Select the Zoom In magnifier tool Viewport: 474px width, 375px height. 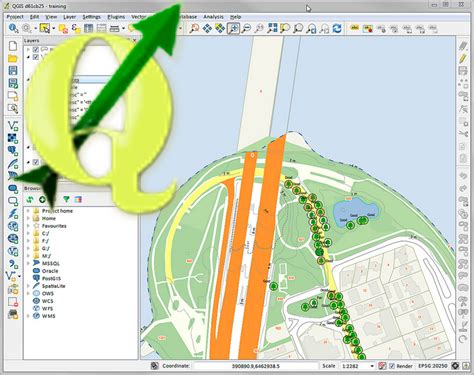[x=233, y=28]
